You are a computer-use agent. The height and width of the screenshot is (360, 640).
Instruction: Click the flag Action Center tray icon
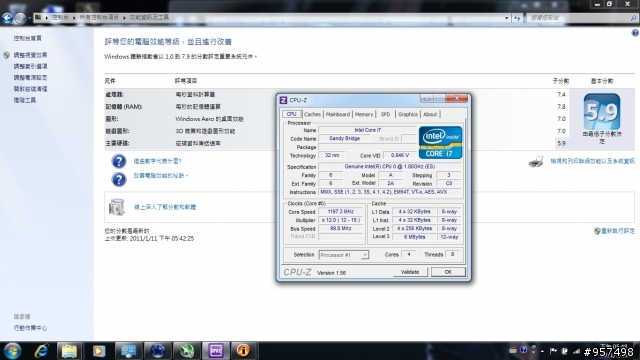pyautogui.click(x=553, y=351)
